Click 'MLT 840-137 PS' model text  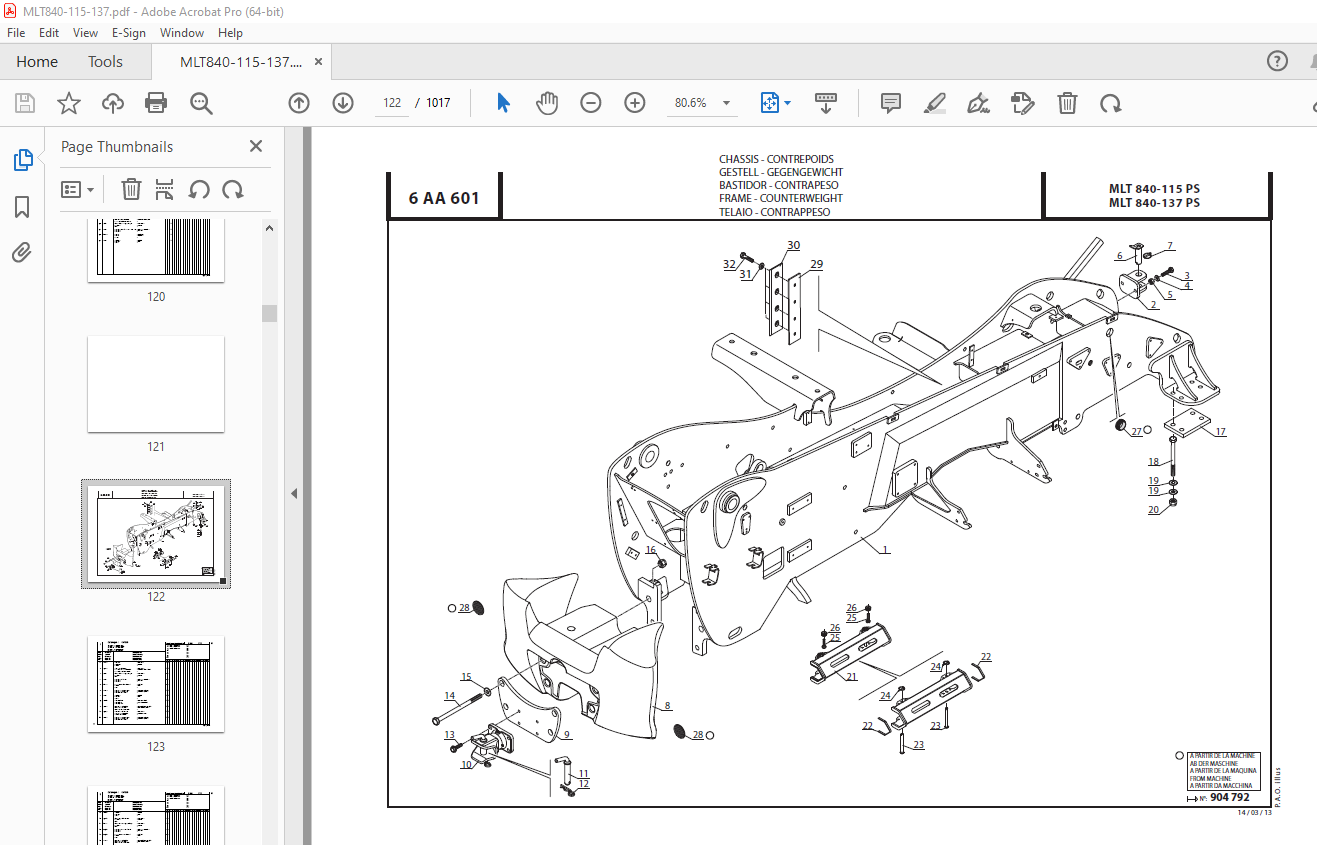1154,203
